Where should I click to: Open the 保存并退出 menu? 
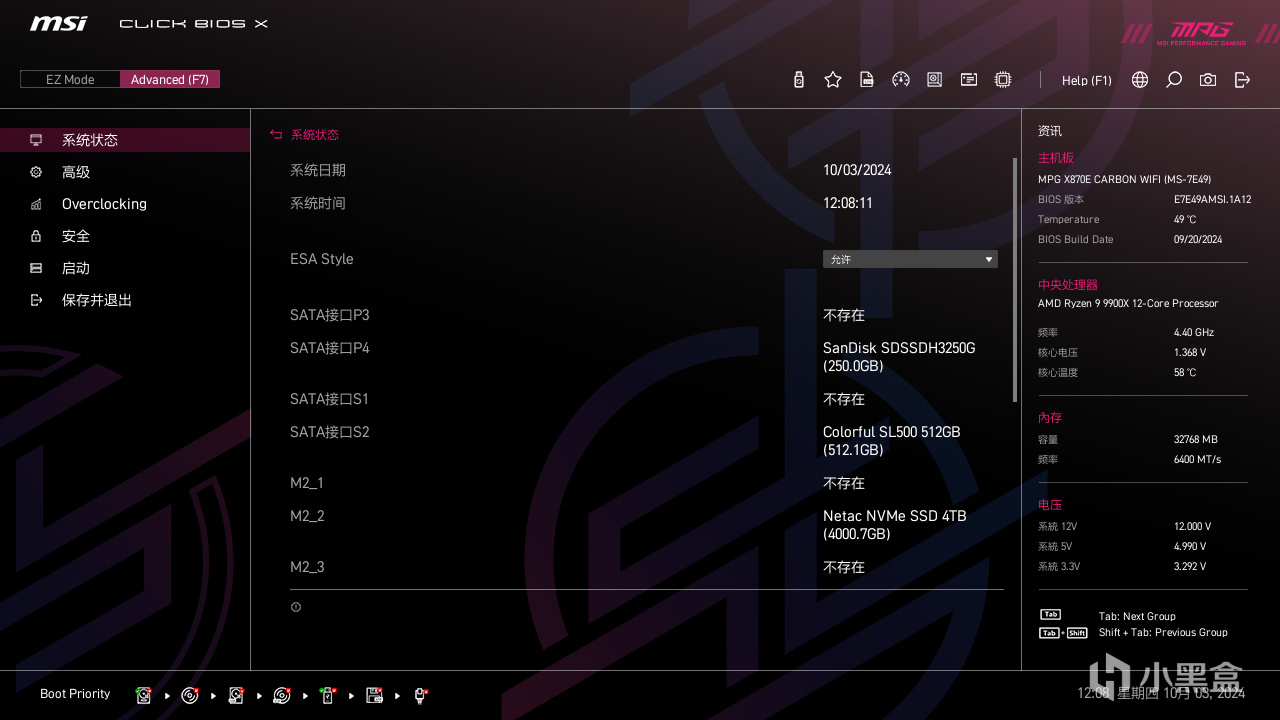click(125, 300)
